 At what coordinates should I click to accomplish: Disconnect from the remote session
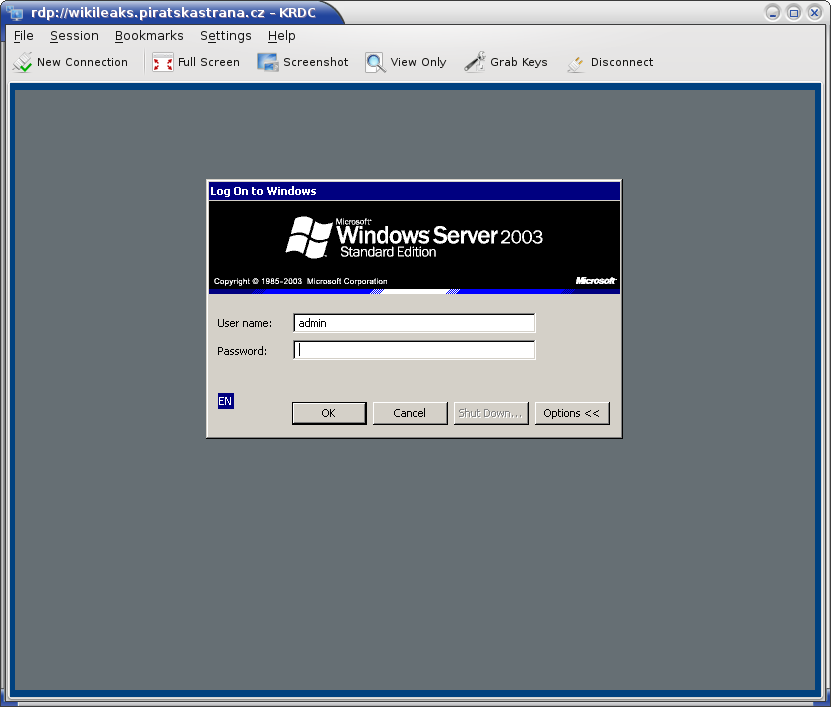point(610,62)
